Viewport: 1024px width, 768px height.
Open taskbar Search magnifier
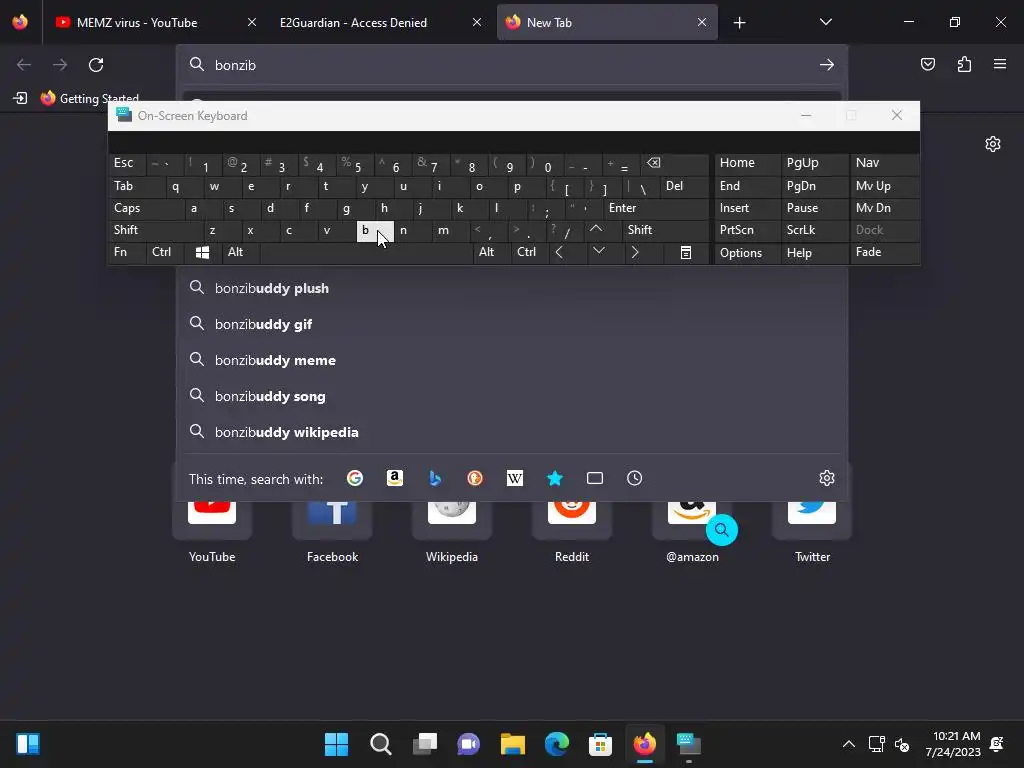point(381,744)
